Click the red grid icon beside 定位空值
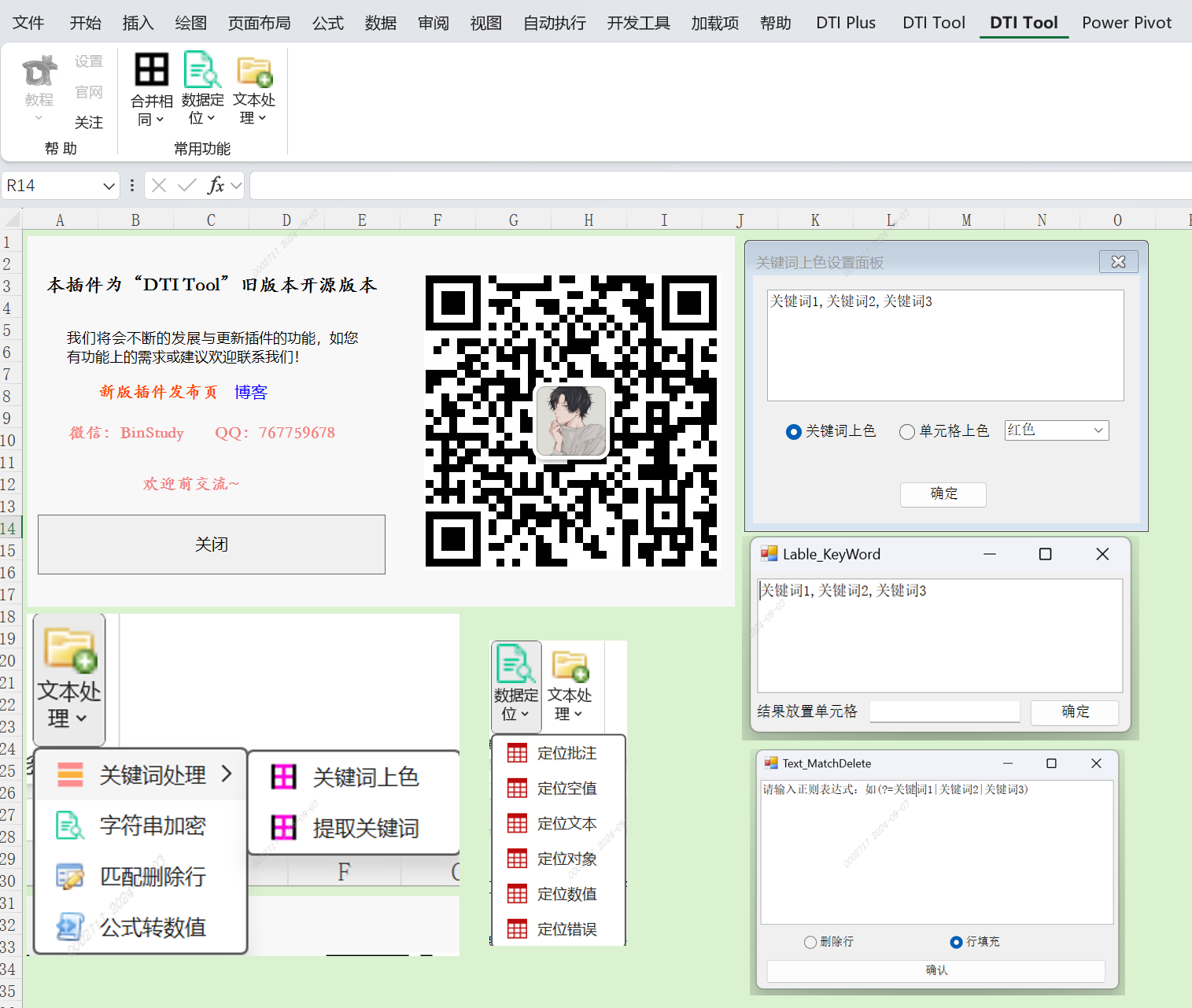Screen dimensions: 1192x1008 pyautogui.click(x=517, y=788)
